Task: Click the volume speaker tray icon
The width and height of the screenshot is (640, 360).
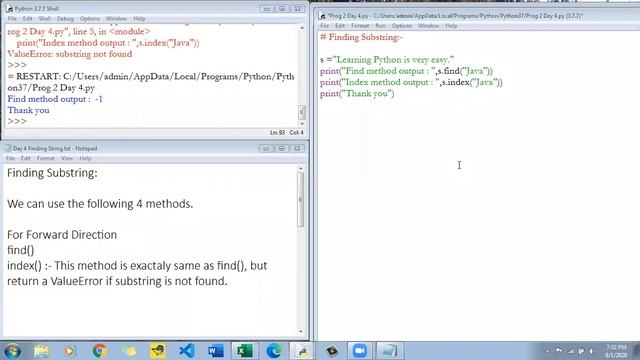Action: click(591, 351)
